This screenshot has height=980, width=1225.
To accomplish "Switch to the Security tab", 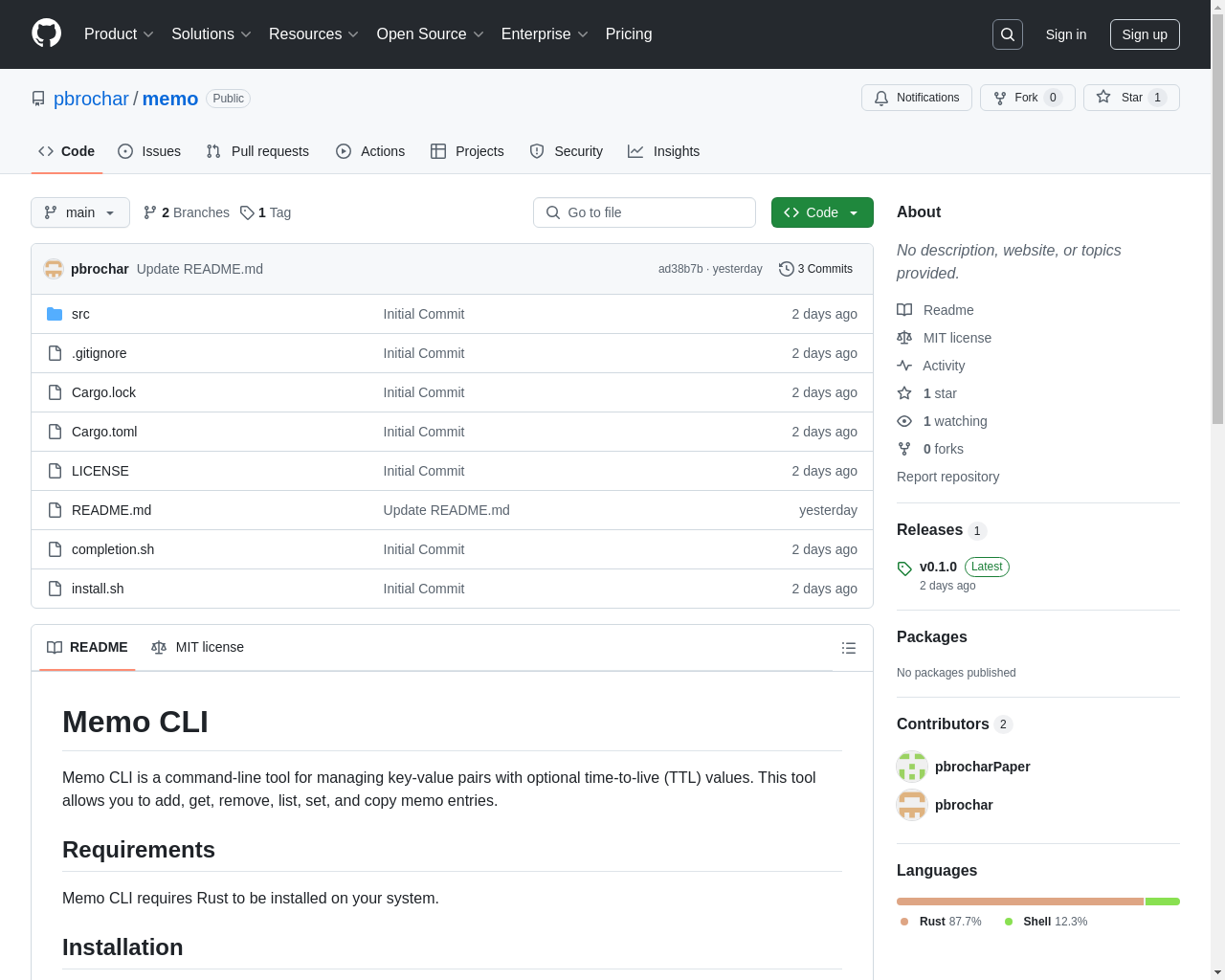I will click(x=567, y=151).
